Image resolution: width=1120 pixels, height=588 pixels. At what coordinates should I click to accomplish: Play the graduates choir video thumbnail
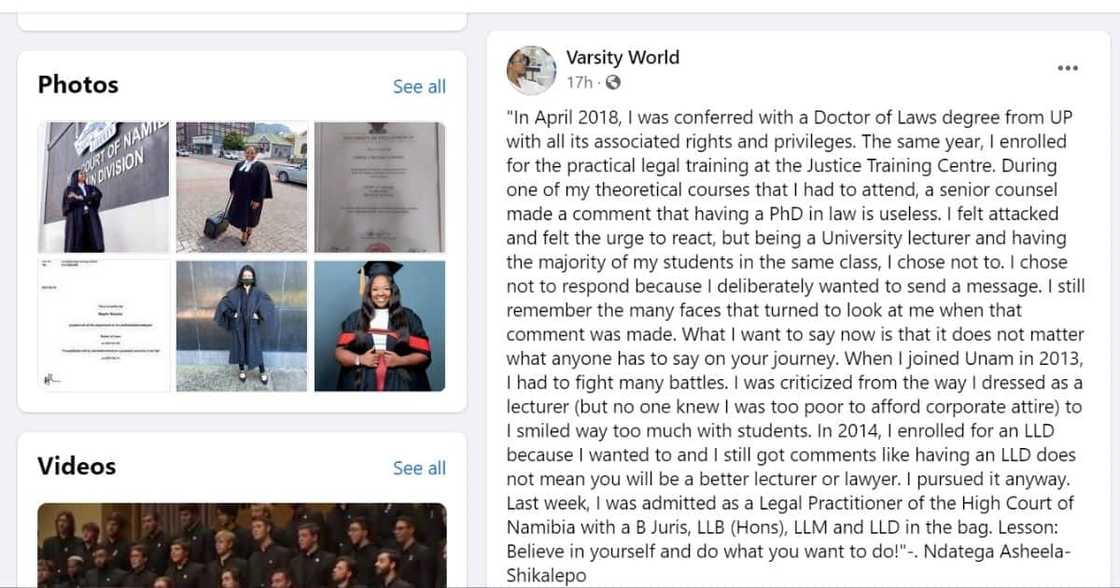click(x=241, y=545)
